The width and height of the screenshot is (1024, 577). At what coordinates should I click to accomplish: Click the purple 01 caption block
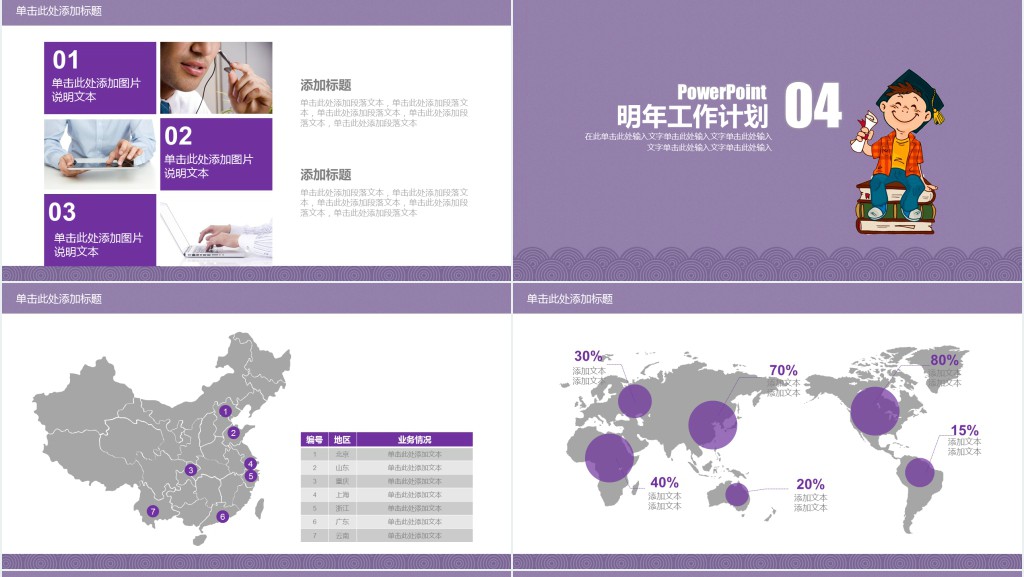(x=100, y=78)
